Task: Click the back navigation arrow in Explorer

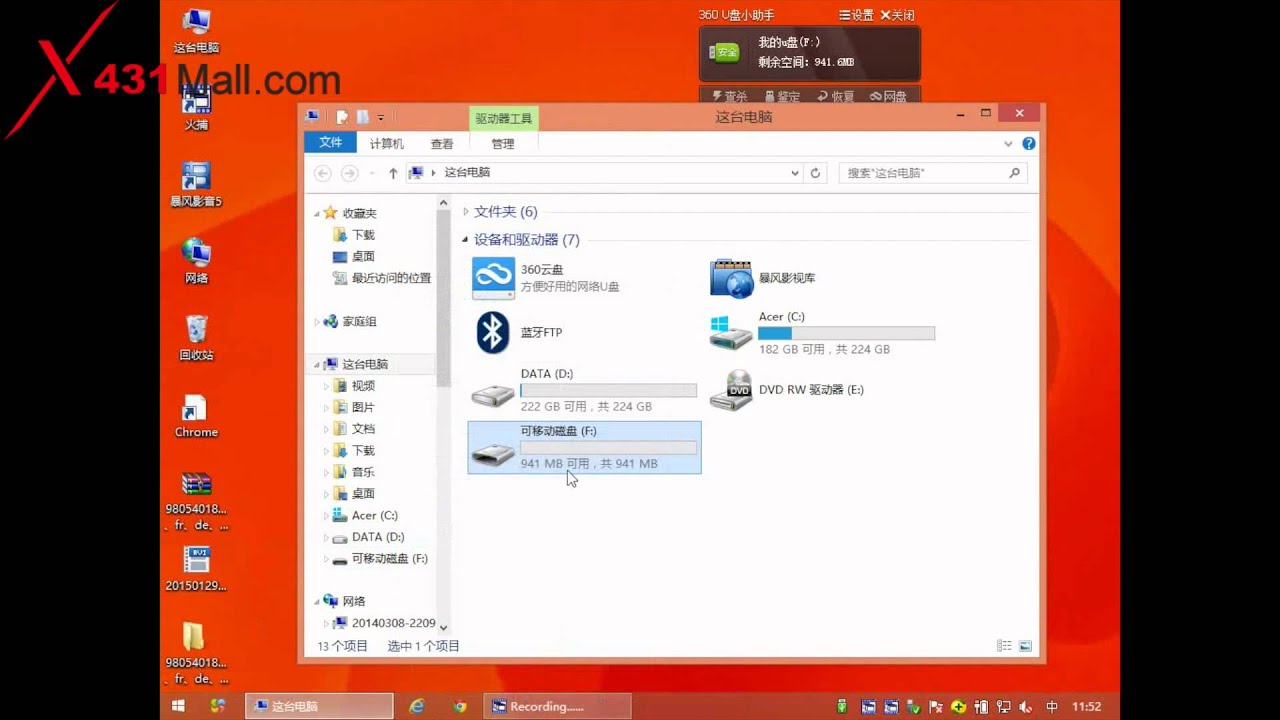Action: tap(322, 173)
